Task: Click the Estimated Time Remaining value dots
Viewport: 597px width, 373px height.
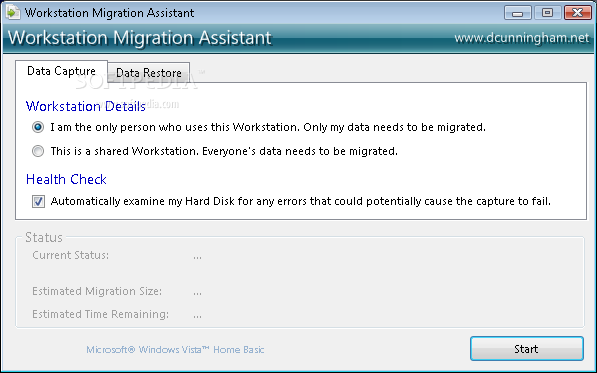Action: [x=197, y=316]
